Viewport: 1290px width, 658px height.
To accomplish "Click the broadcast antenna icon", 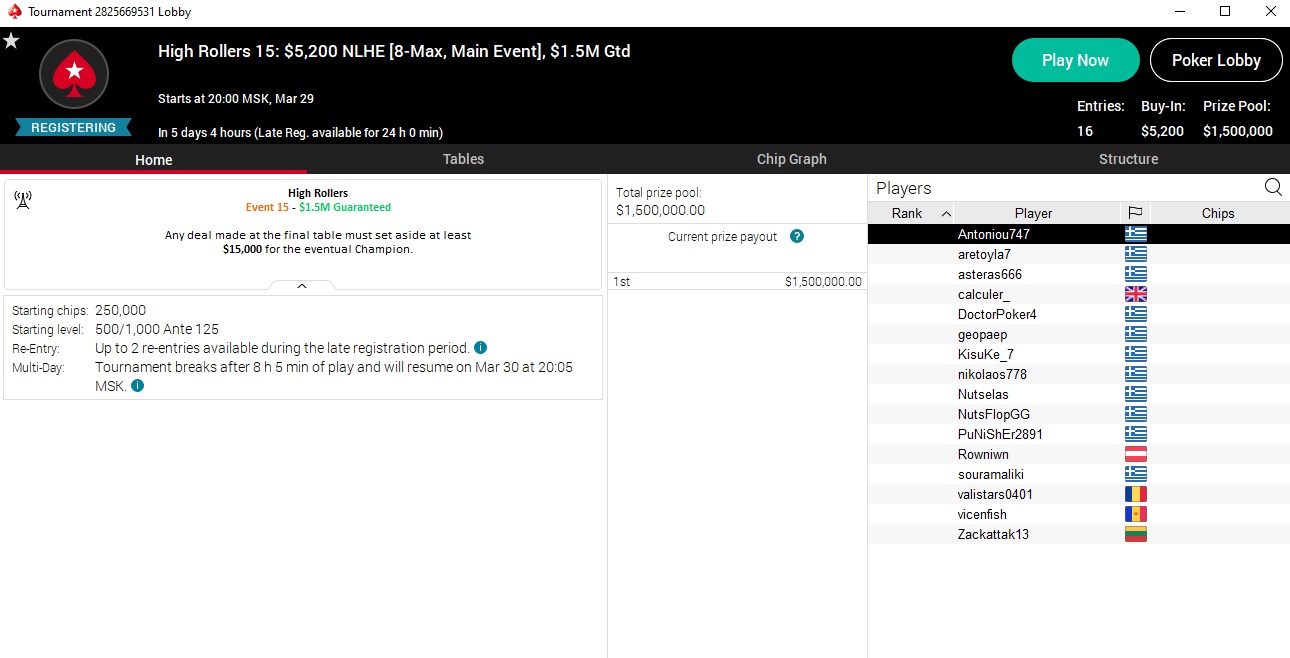I will coord(23,200).
